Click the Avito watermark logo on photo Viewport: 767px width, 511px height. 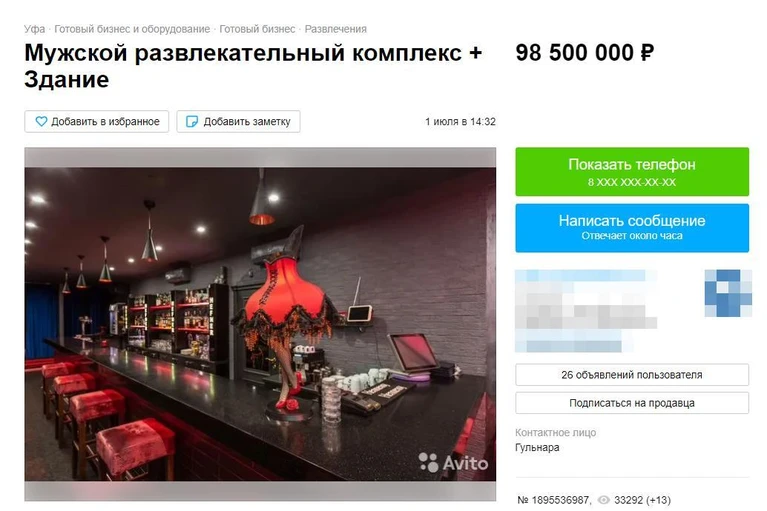[x=453, y=462]
